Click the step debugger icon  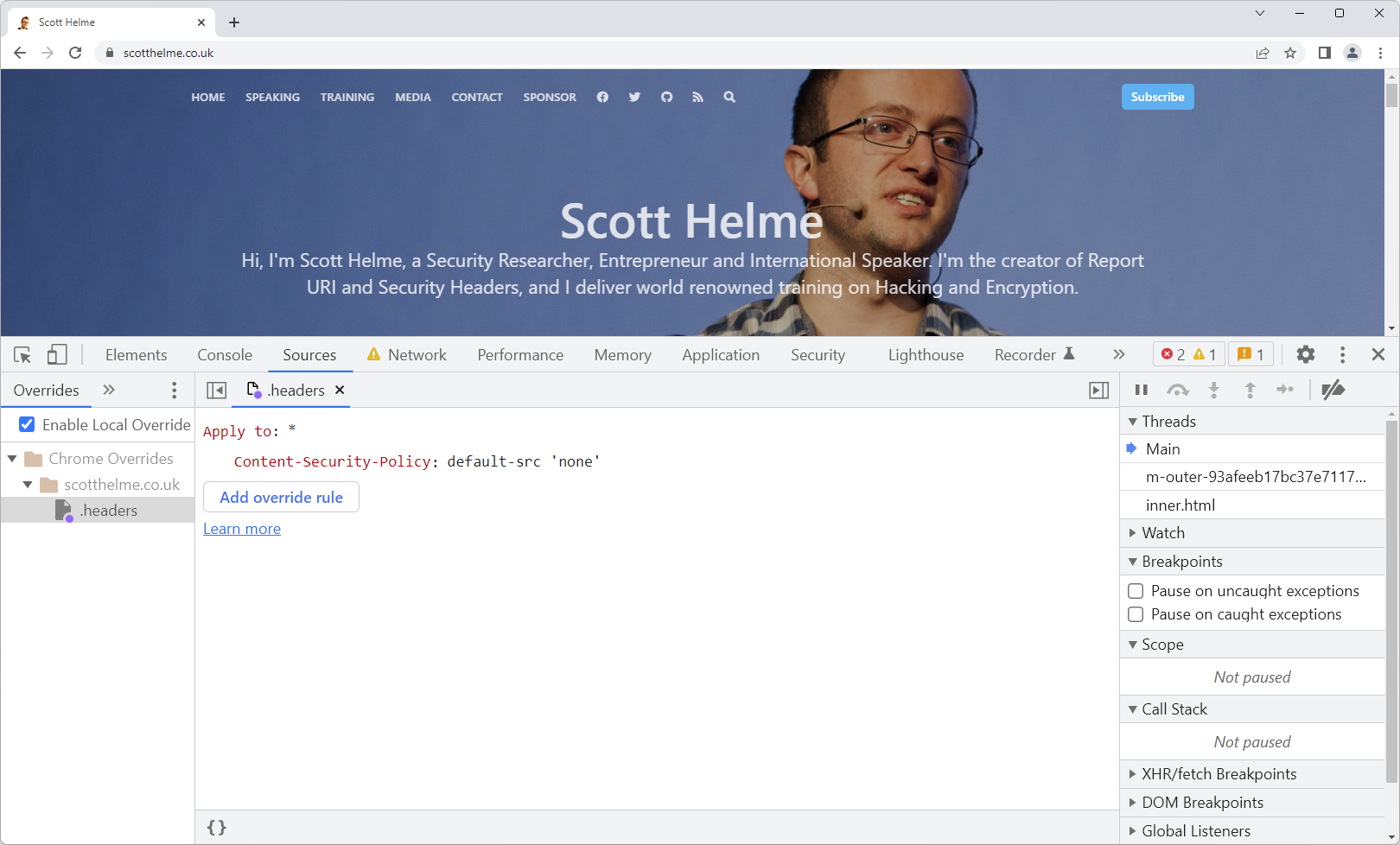[1285, 390]
